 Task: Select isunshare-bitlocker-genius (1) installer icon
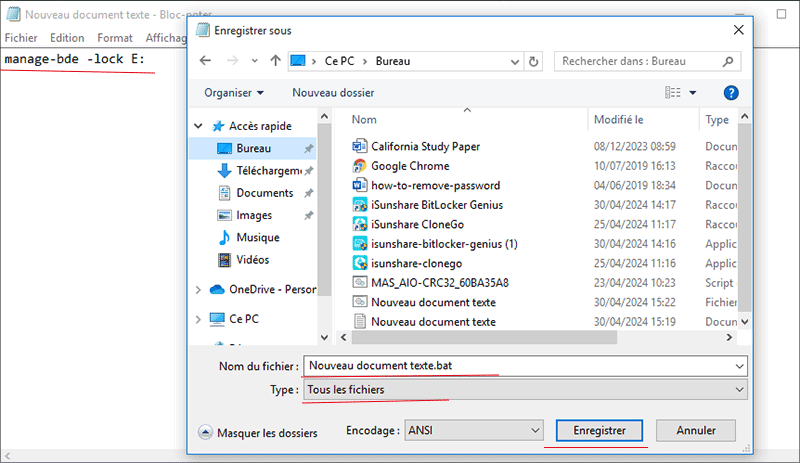pyautogui.click(x=360, y=243)
